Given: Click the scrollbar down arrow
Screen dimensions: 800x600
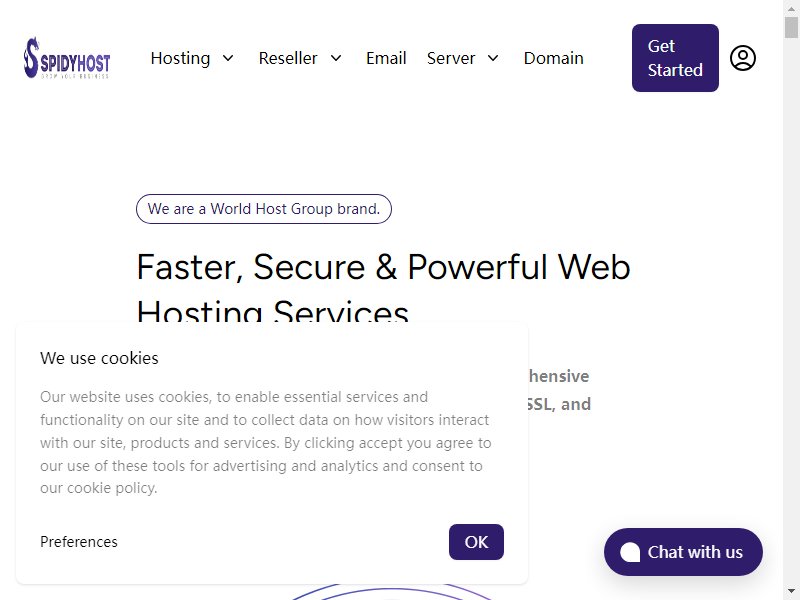Looking at the screenshot, I should (791, 593).
